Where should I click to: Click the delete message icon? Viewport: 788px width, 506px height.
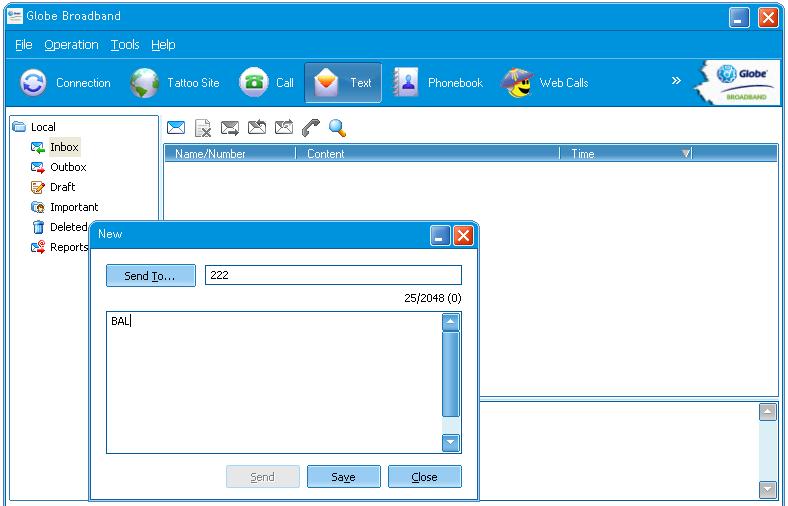[x=203, y=128]
